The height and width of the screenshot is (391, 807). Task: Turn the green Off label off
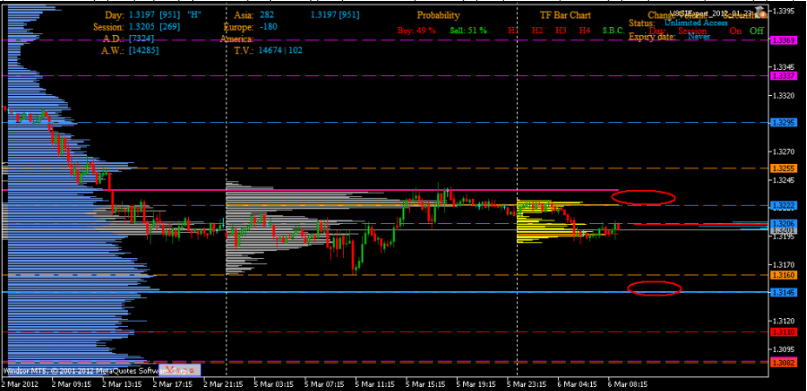pyautogui.click(x=757, y=30)
